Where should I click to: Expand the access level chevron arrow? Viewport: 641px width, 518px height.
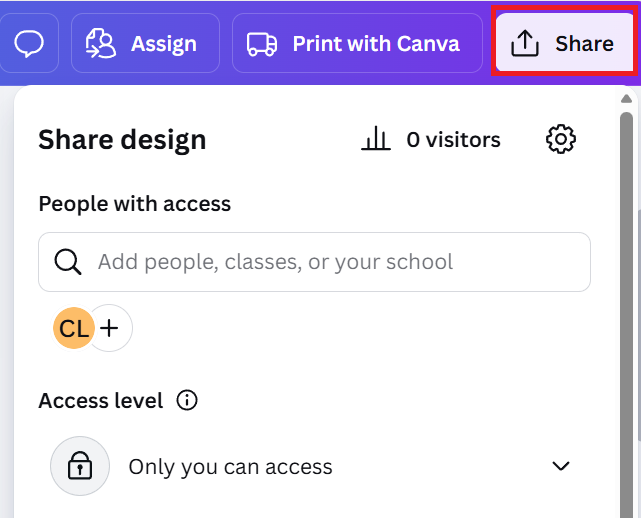coord(561,466)
